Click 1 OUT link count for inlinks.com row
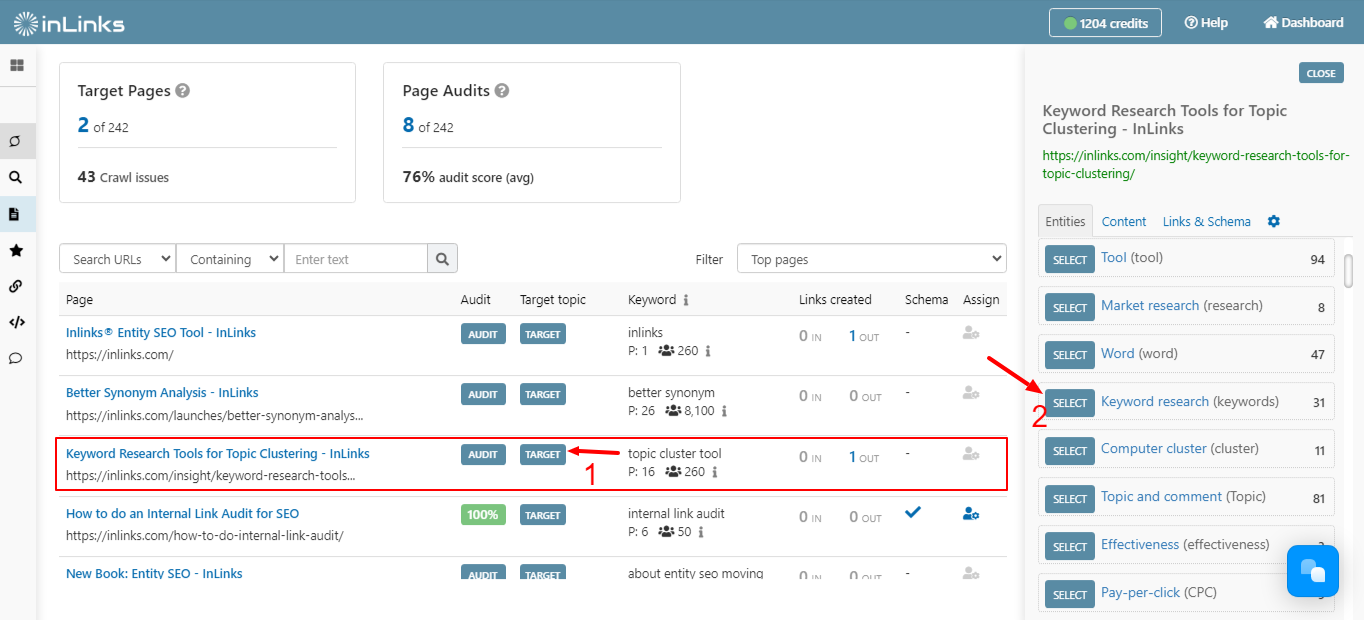1364x620 pixels. click(864, 337)
